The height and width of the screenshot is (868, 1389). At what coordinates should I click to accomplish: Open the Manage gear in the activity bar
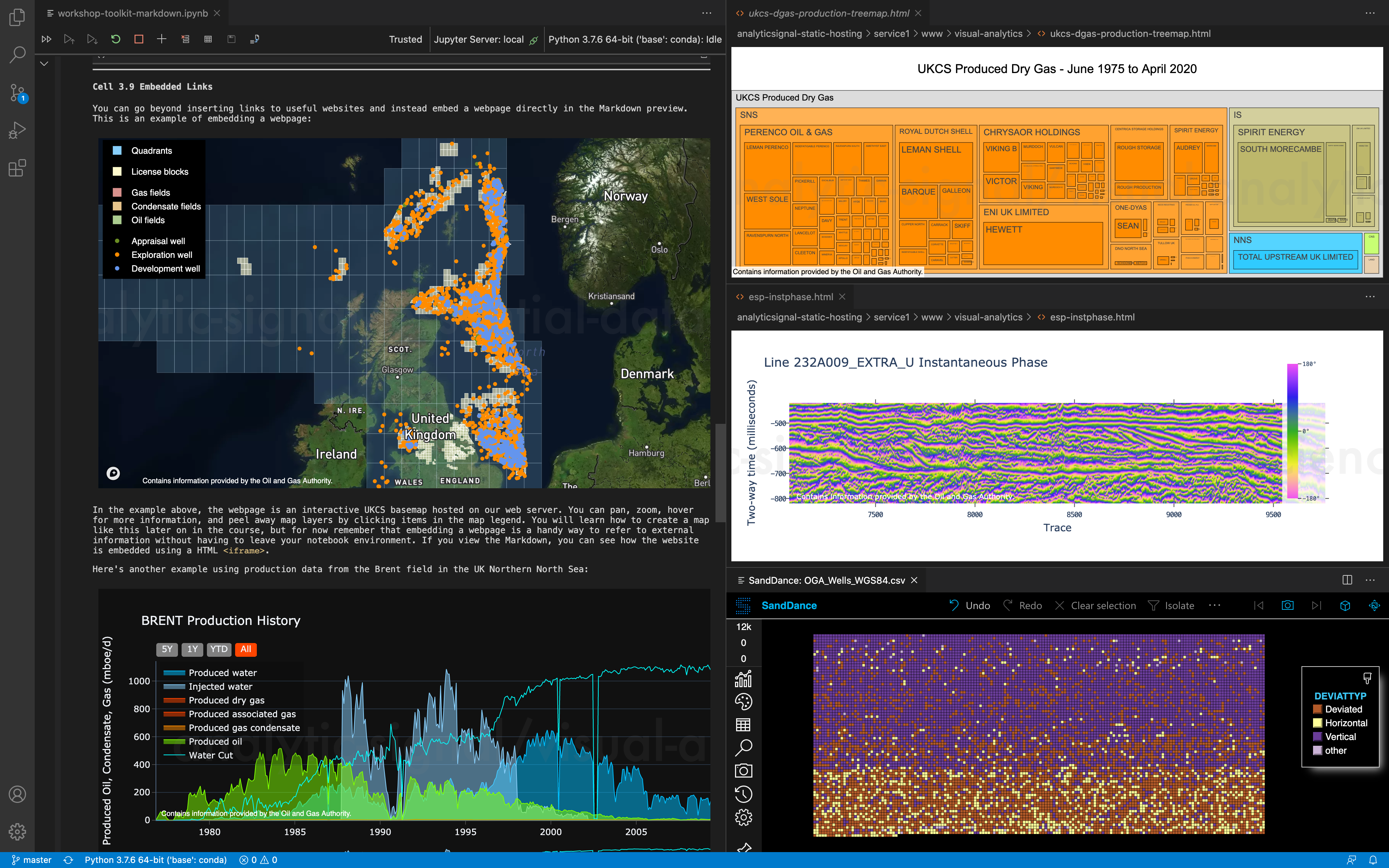pos(17,831)
